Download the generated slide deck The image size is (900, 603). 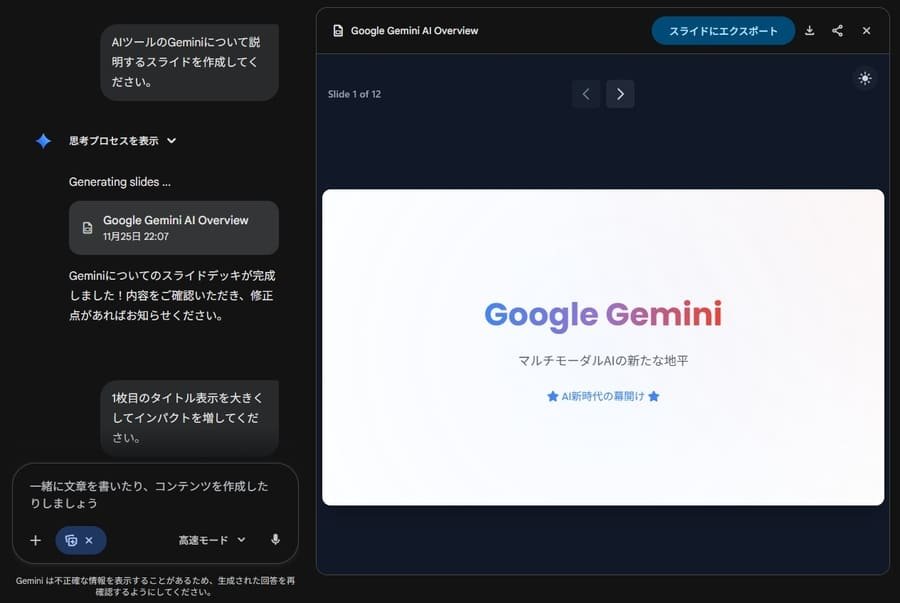pyautogui.click(x=810, y=30)
